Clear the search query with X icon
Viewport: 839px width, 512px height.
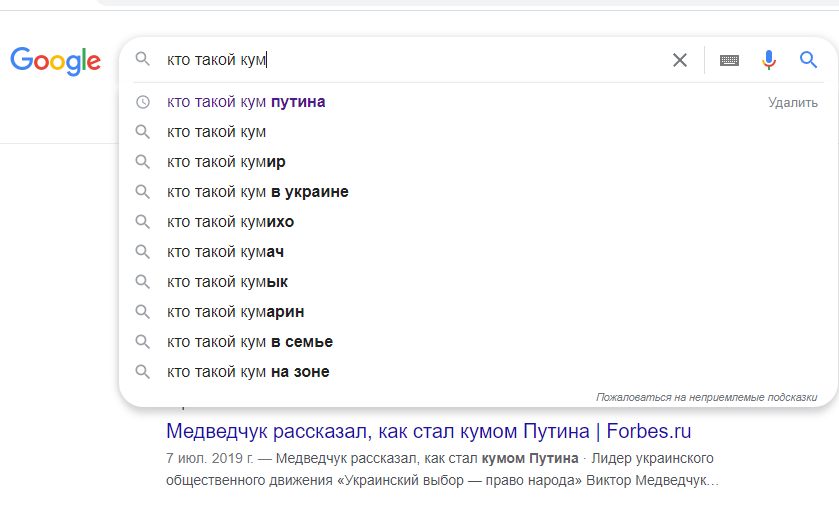680,60
